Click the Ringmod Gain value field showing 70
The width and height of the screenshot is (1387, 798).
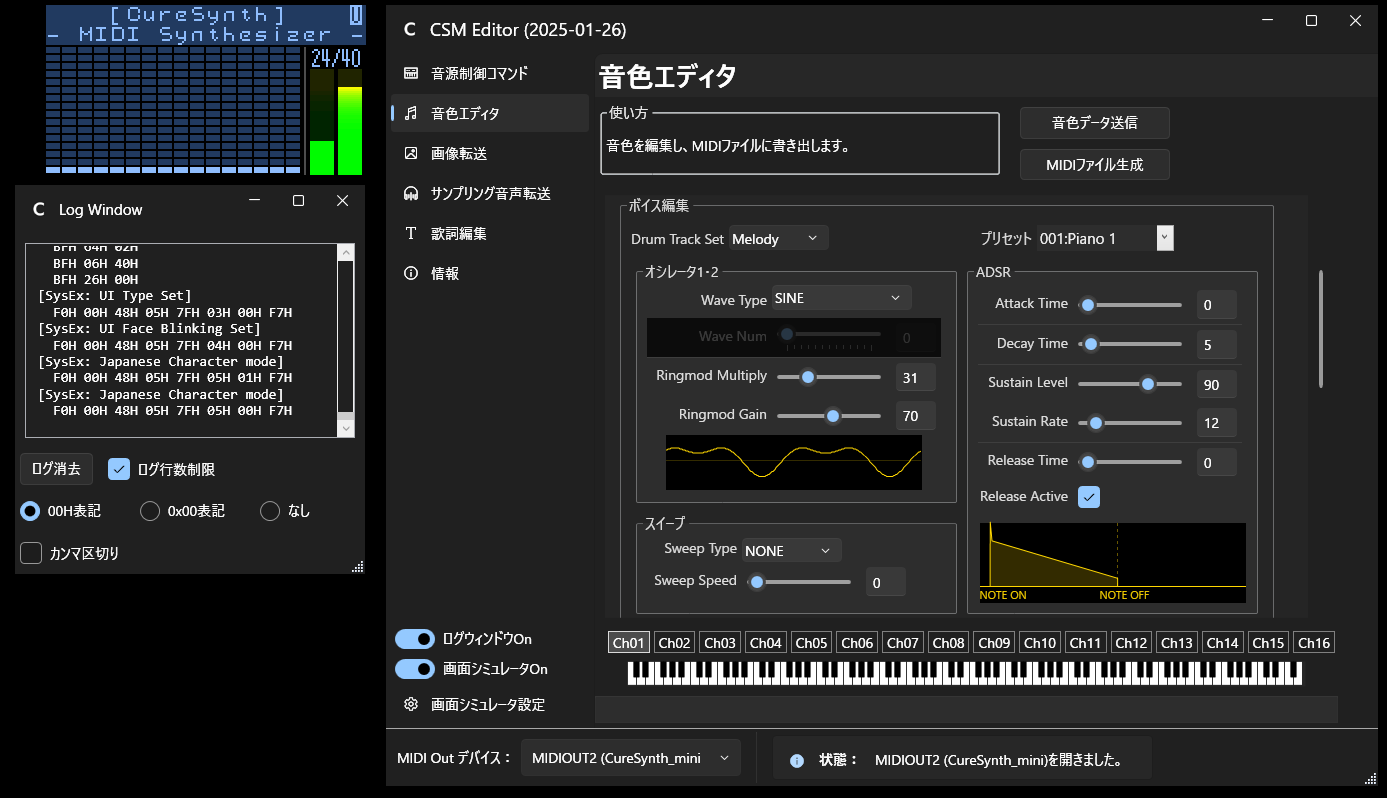pyautogui.click(x=915, y=415)
